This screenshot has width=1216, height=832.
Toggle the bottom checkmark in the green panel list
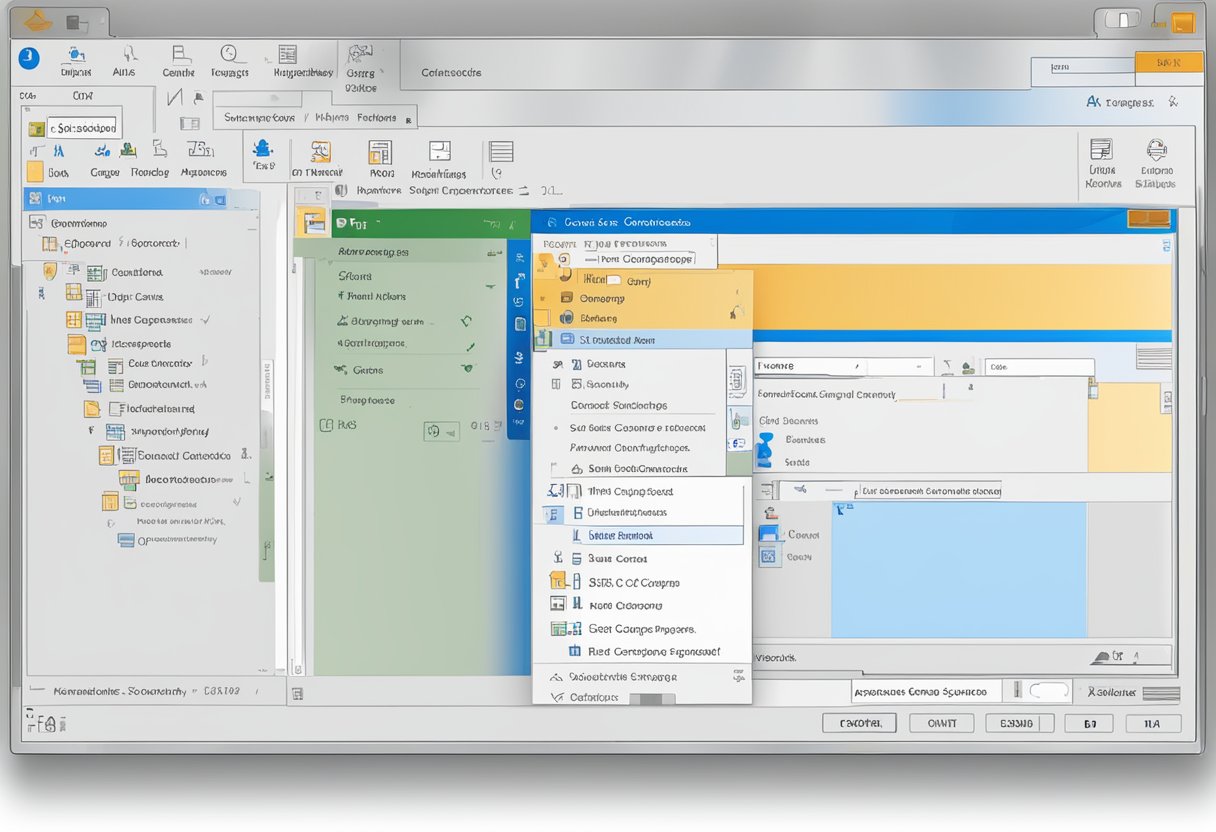[x=466, y=369]
